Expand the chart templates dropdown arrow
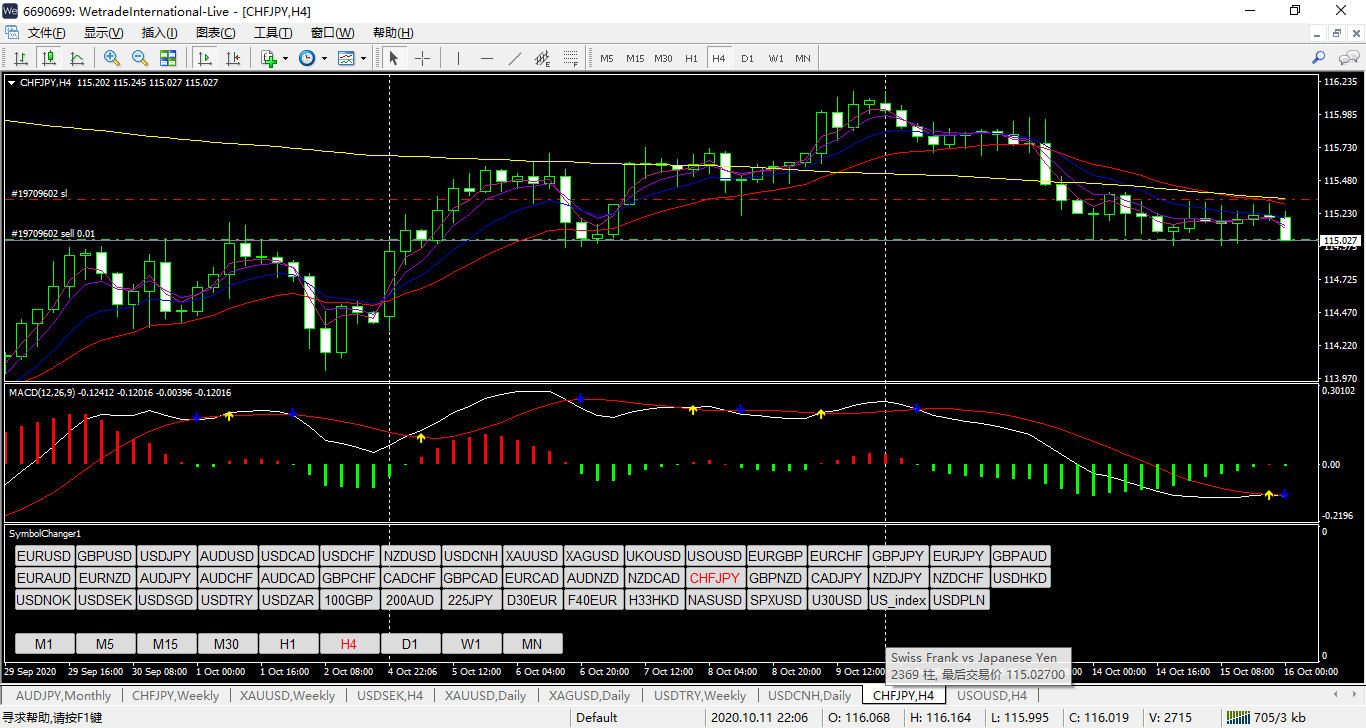Viewport: 1366px width, 728px height. point(363,58)
